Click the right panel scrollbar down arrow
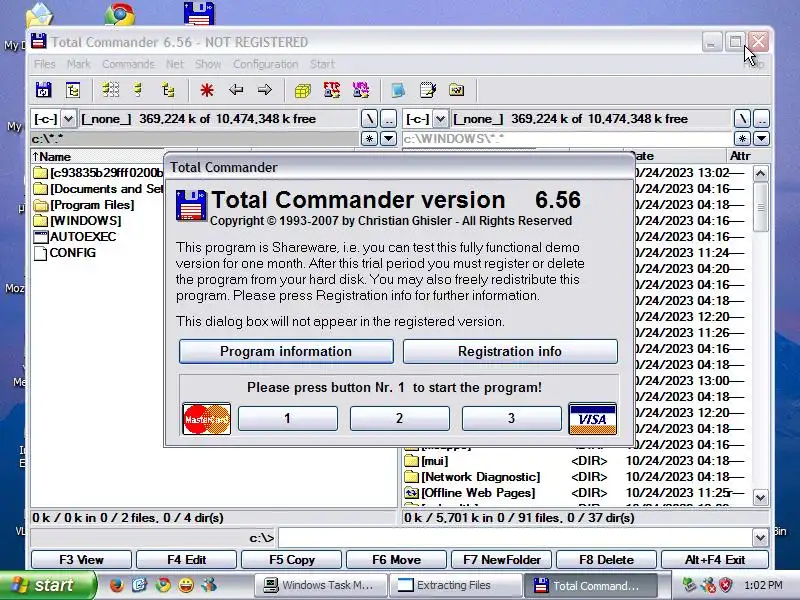Image resolution: width=800 pixels, height=600 pixels. click(x=760, y=497)
